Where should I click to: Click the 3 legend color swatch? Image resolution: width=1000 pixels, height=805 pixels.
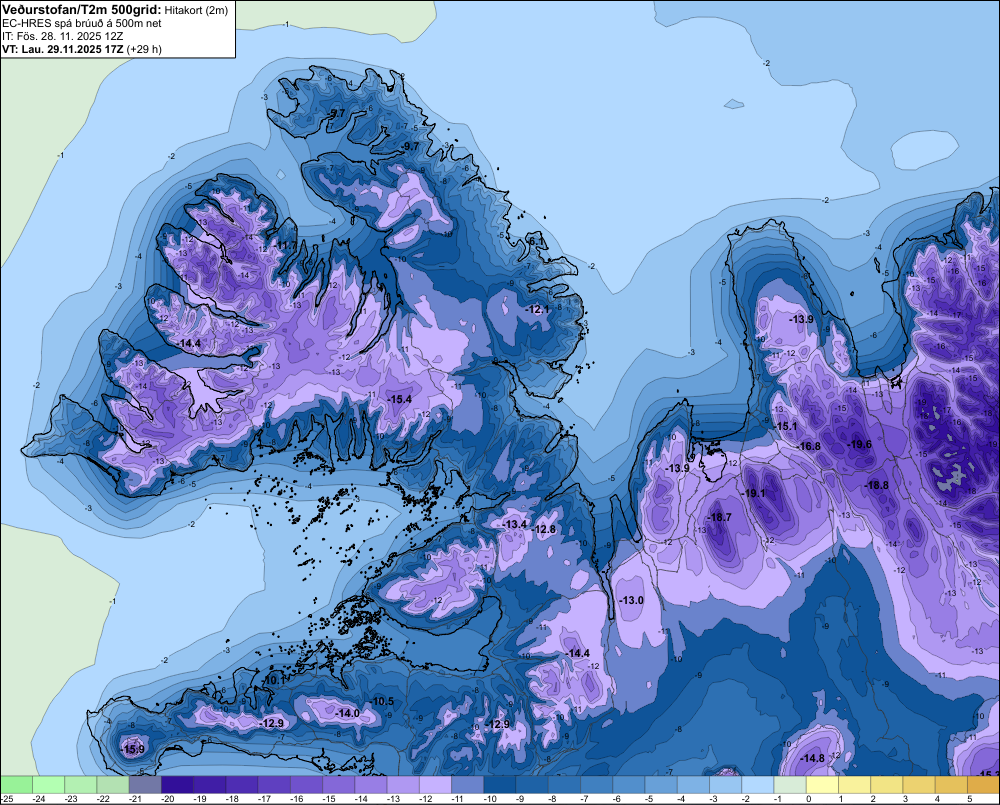tap(920, 784)
